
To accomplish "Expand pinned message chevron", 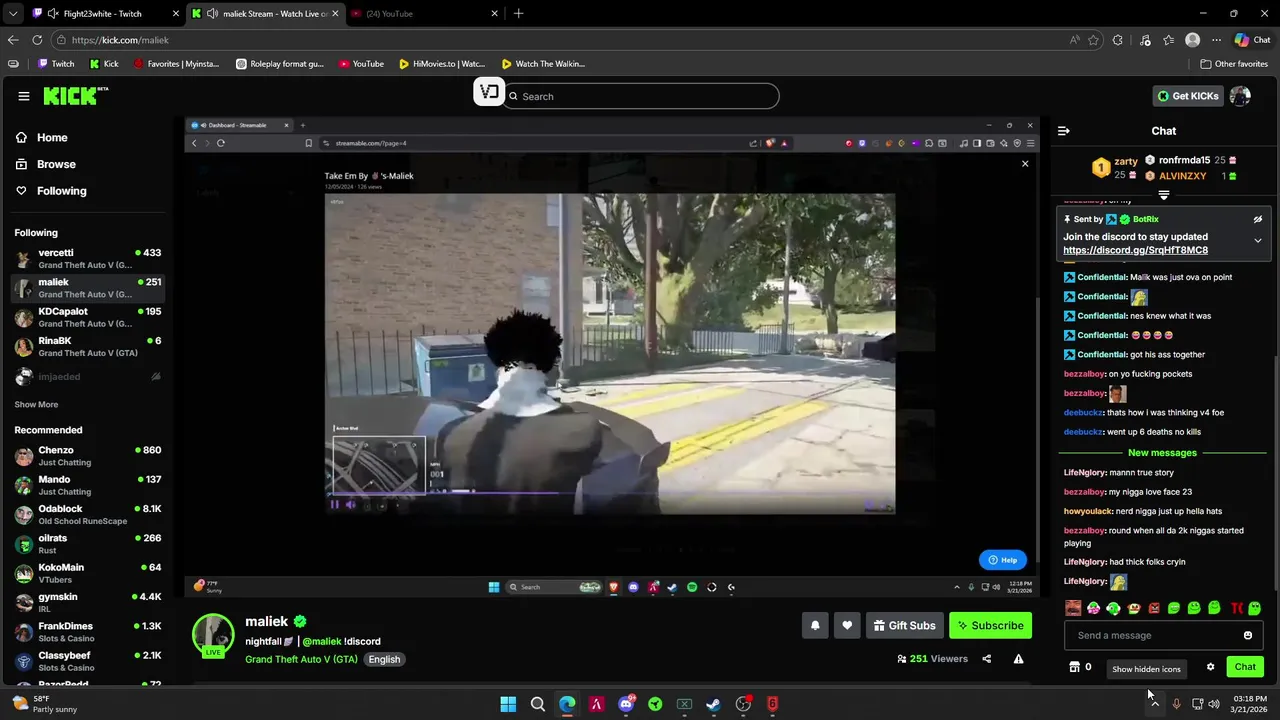I will coord(1258,241).
